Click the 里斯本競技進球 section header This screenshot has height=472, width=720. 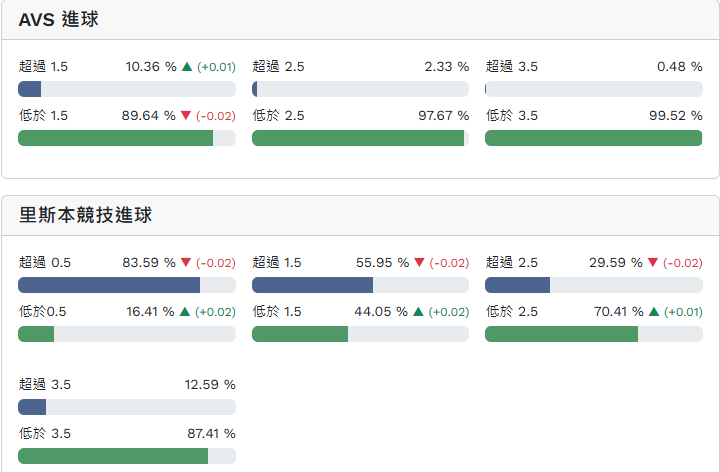[x=86, y=215]
